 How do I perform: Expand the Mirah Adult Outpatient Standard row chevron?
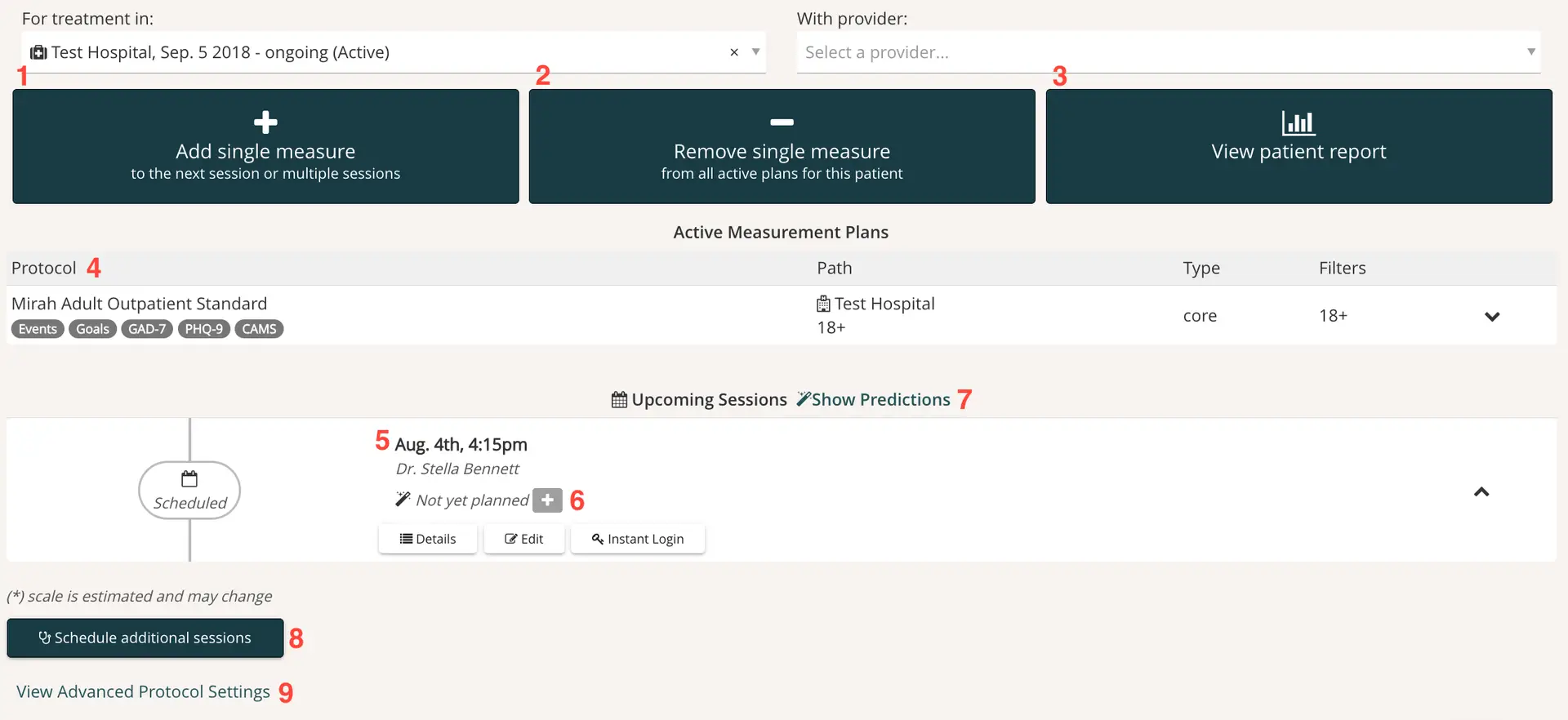pos(1492,317)
